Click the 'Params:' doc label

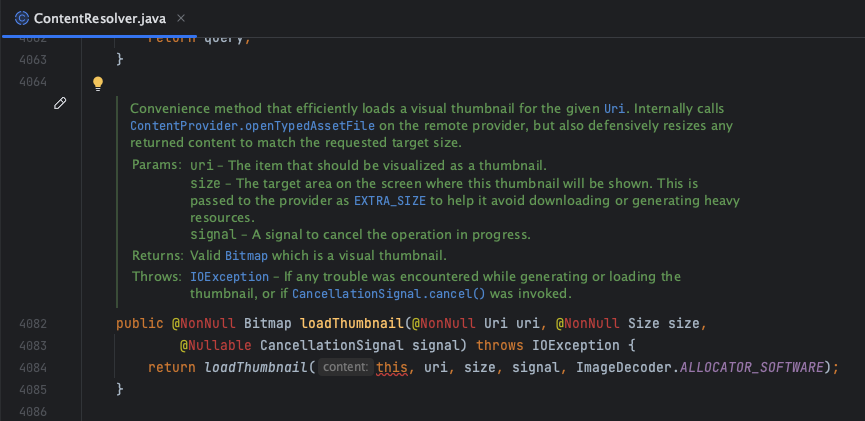157,164
